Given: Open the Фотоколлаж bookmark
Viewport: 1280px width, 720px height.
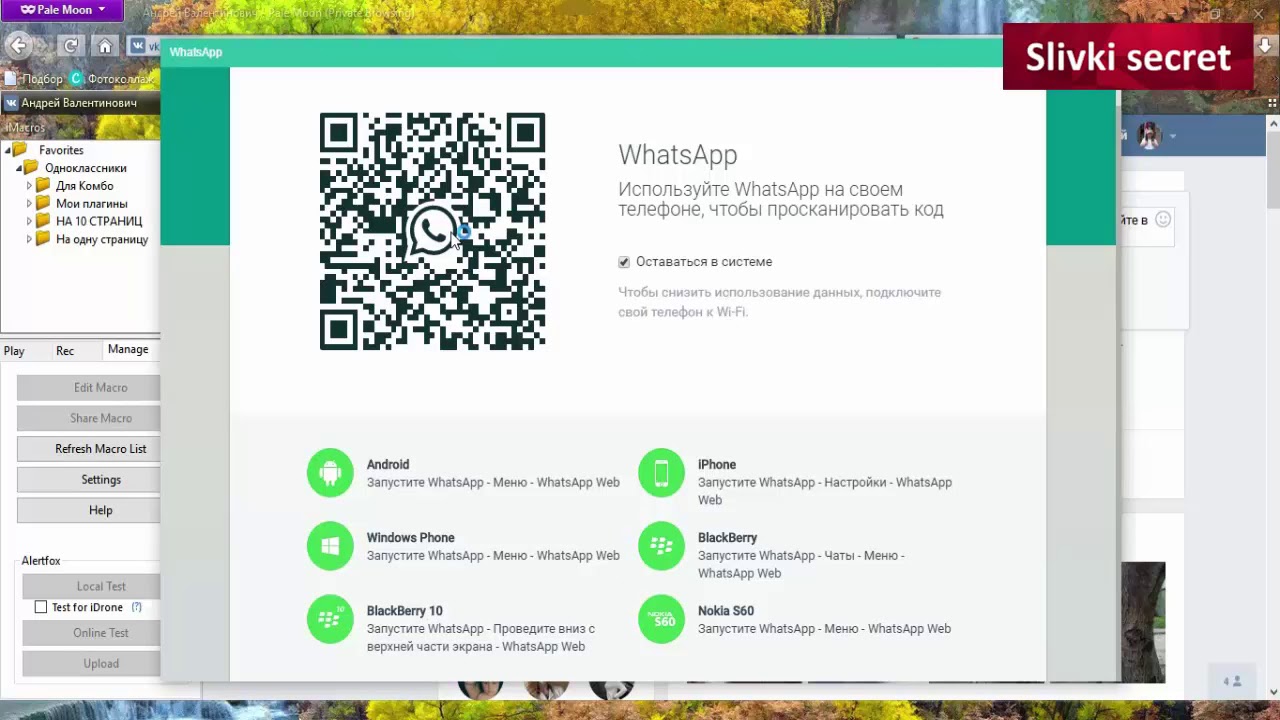Looking at the screenshot, I should (x=110, y=79).
